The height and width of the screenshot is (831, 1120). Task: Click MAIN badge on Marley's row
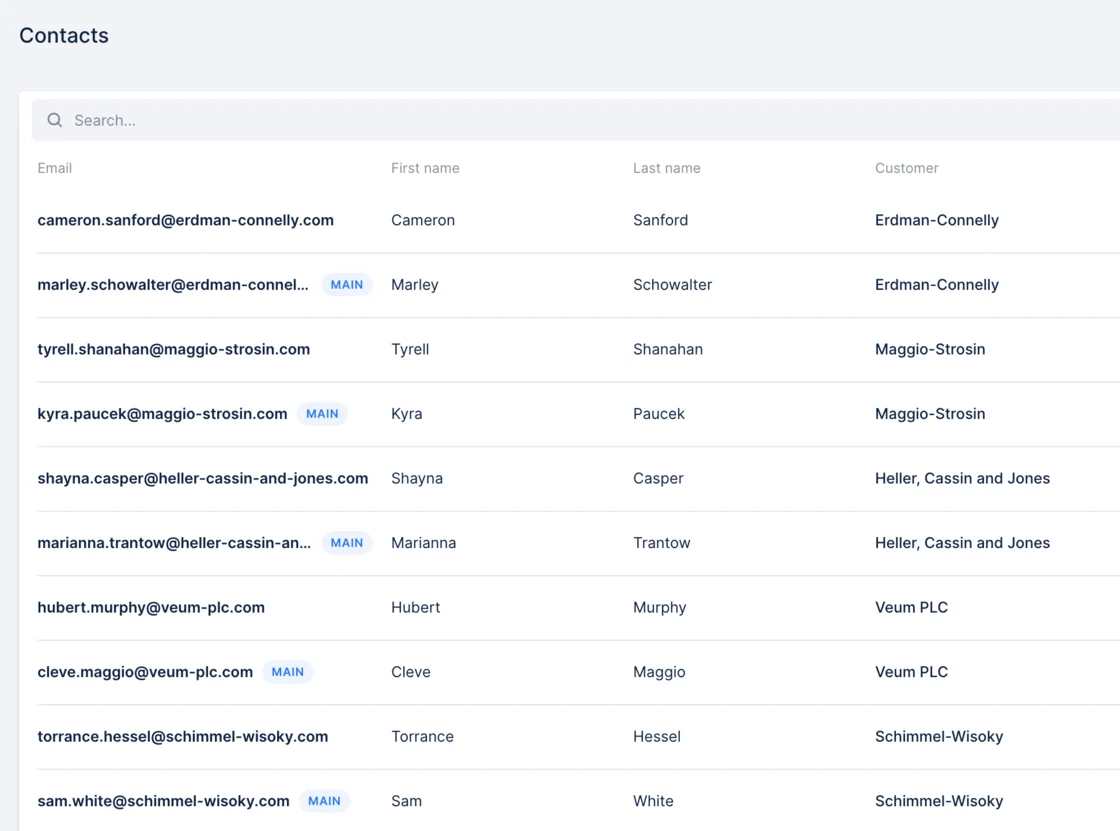click(x=346, y=284)
